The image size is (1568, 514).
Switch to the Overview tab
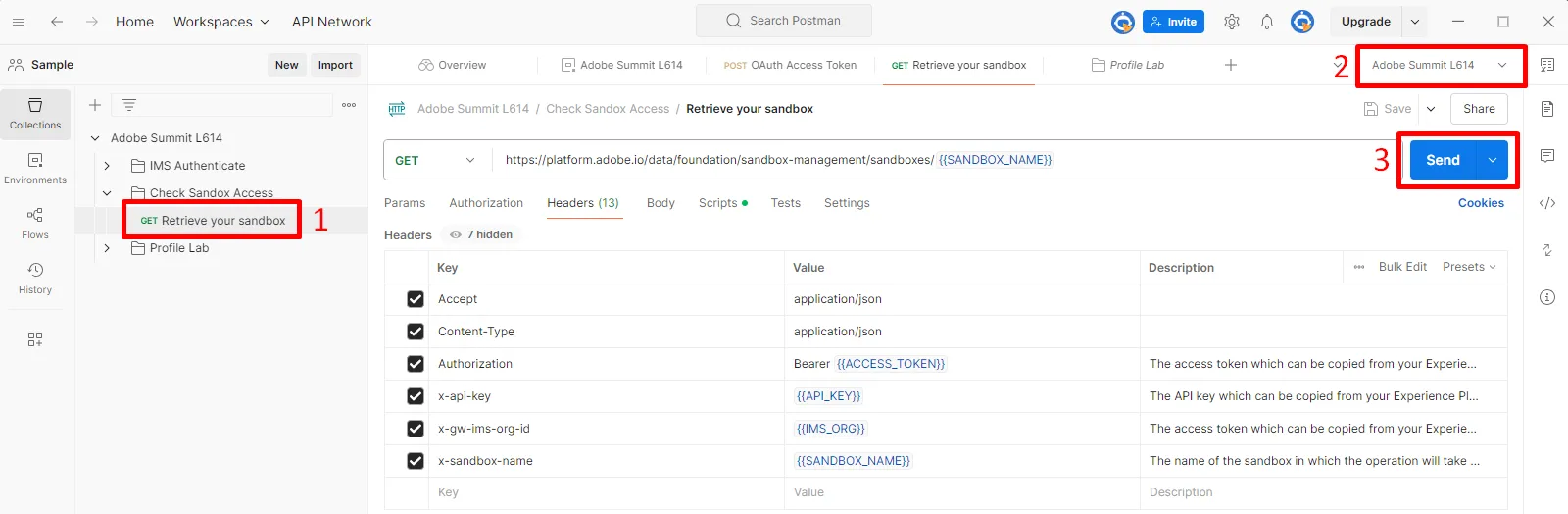coord(452,65)
